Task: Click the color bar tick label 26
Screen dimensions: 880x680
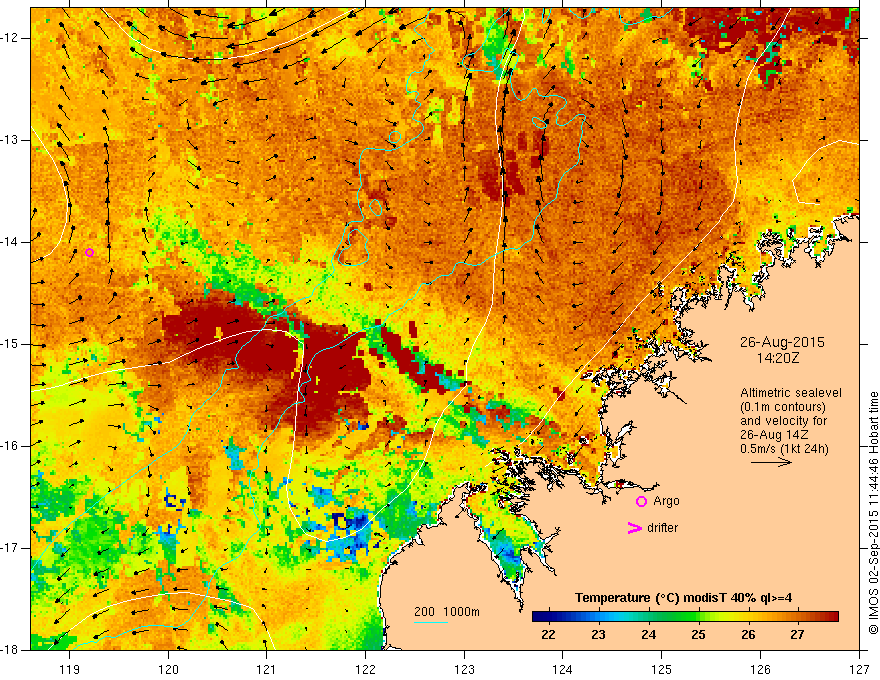Action: [748, 635]
